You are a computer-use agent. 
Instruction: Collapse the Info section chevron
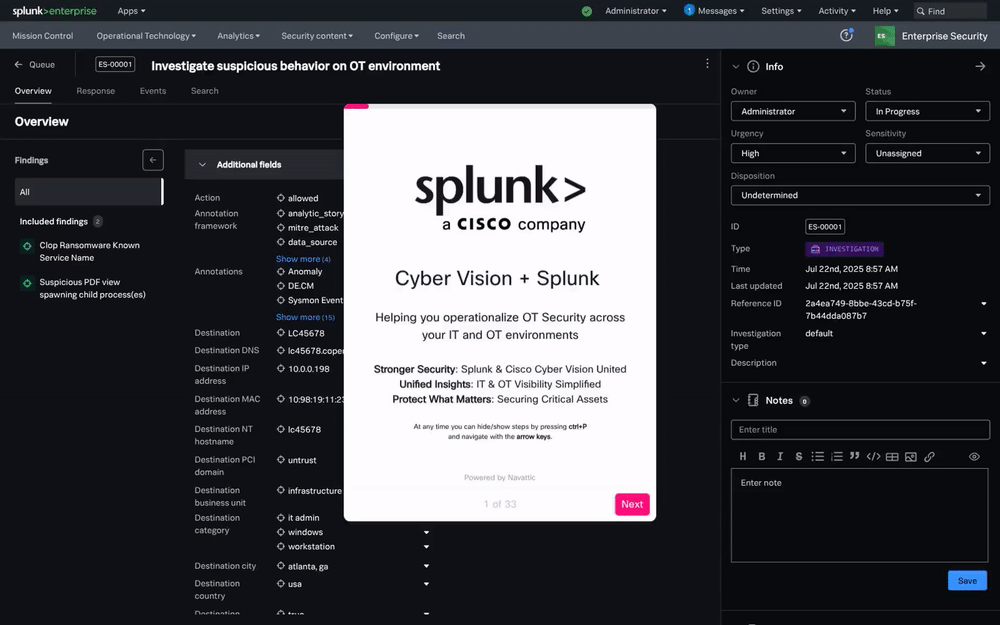coord(735,66)
